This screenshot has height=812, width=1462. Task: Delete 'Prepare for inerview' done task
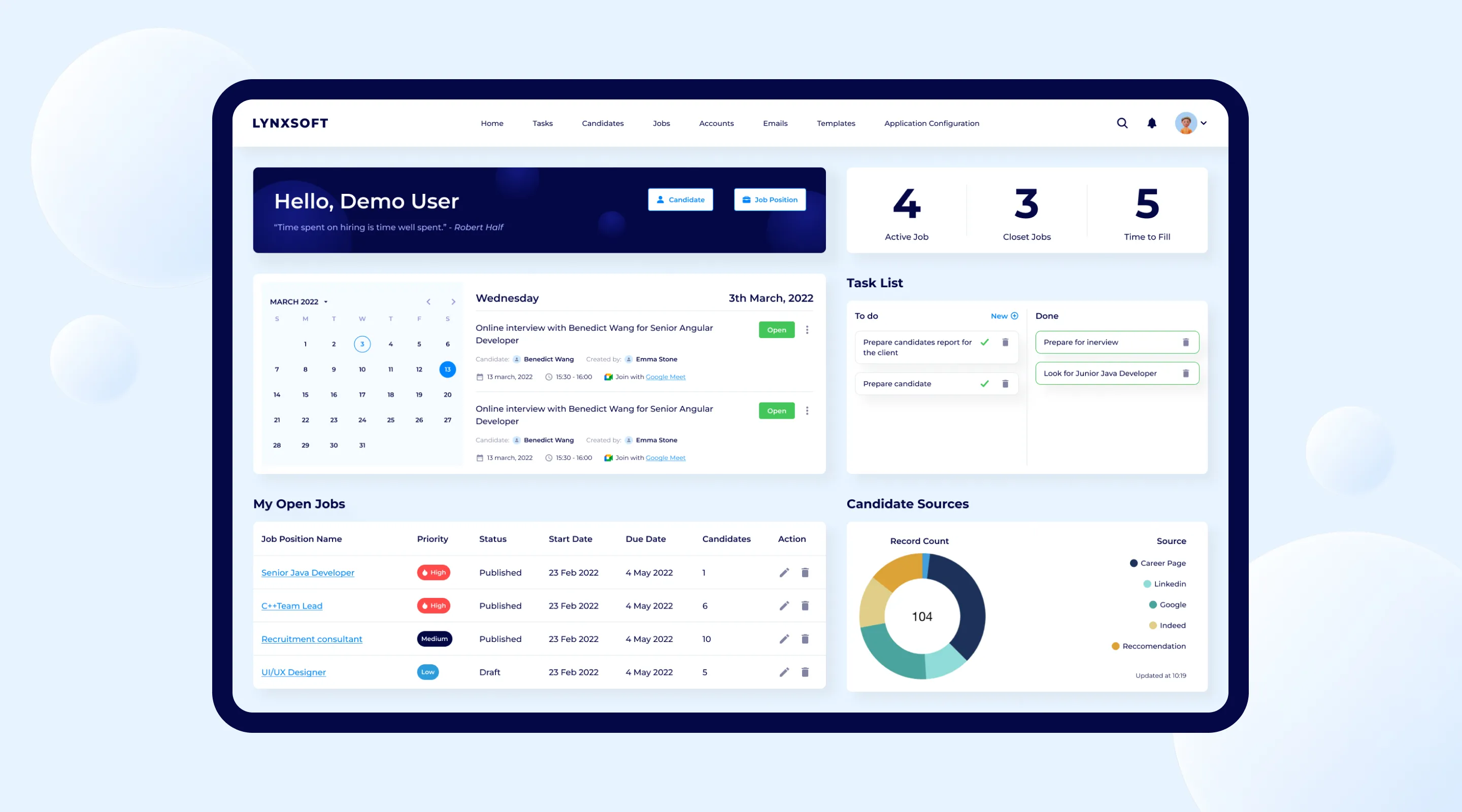tap(1186, 342)
